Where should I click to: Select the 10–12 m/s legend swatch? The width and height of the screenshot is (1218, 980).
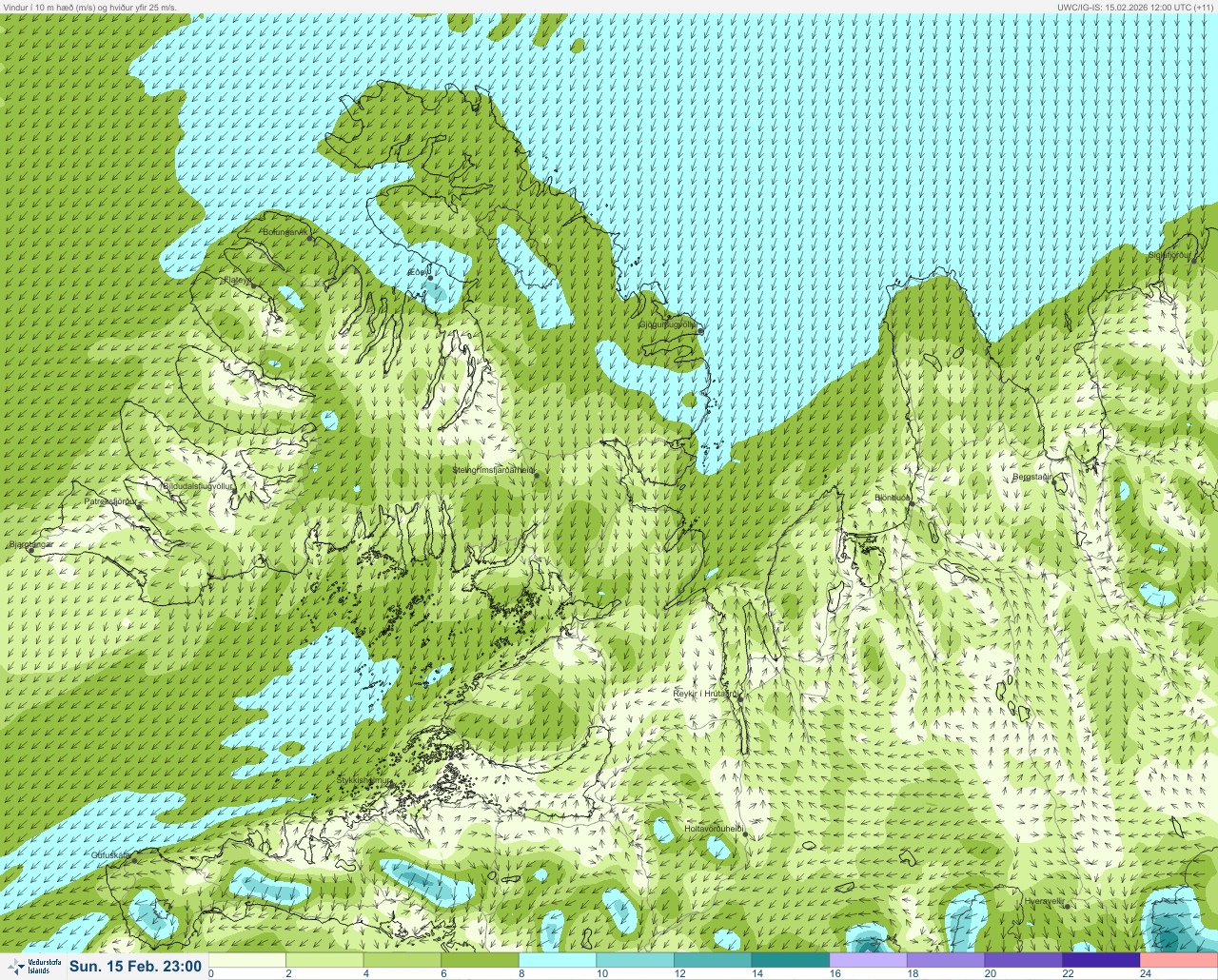click(636, 960)
